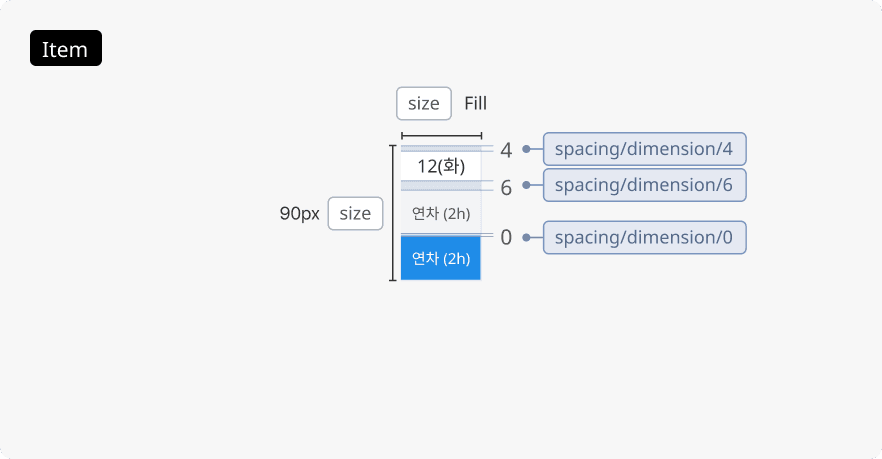
Task: Click the gray 연차 (2h) cell
Action: pyautogui.click(x=441, y=213)
